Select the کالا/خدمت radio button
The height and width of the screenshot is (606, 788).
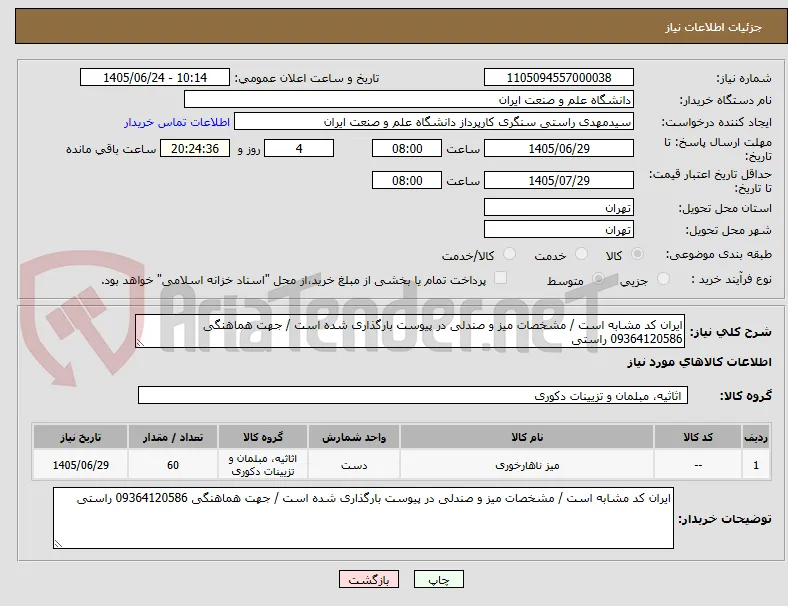coord(510,254)
